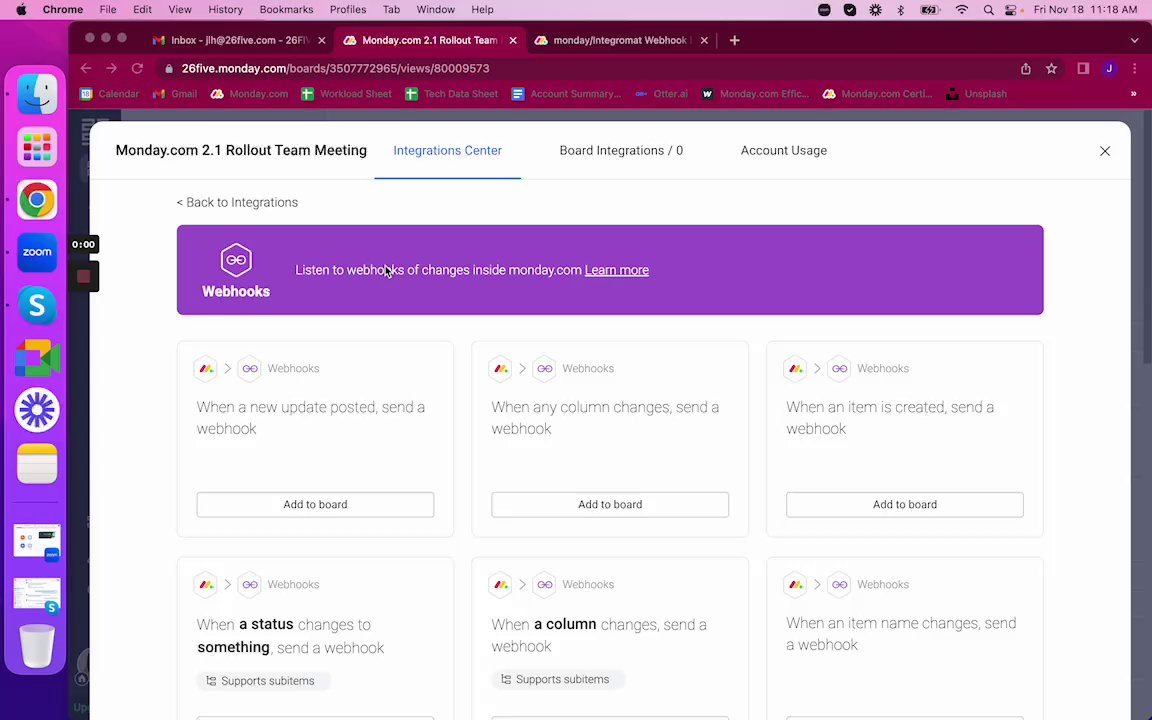Viewport: 1152px width, 720px height.
Task: Open the Apple menu
Action: [21, 10]
